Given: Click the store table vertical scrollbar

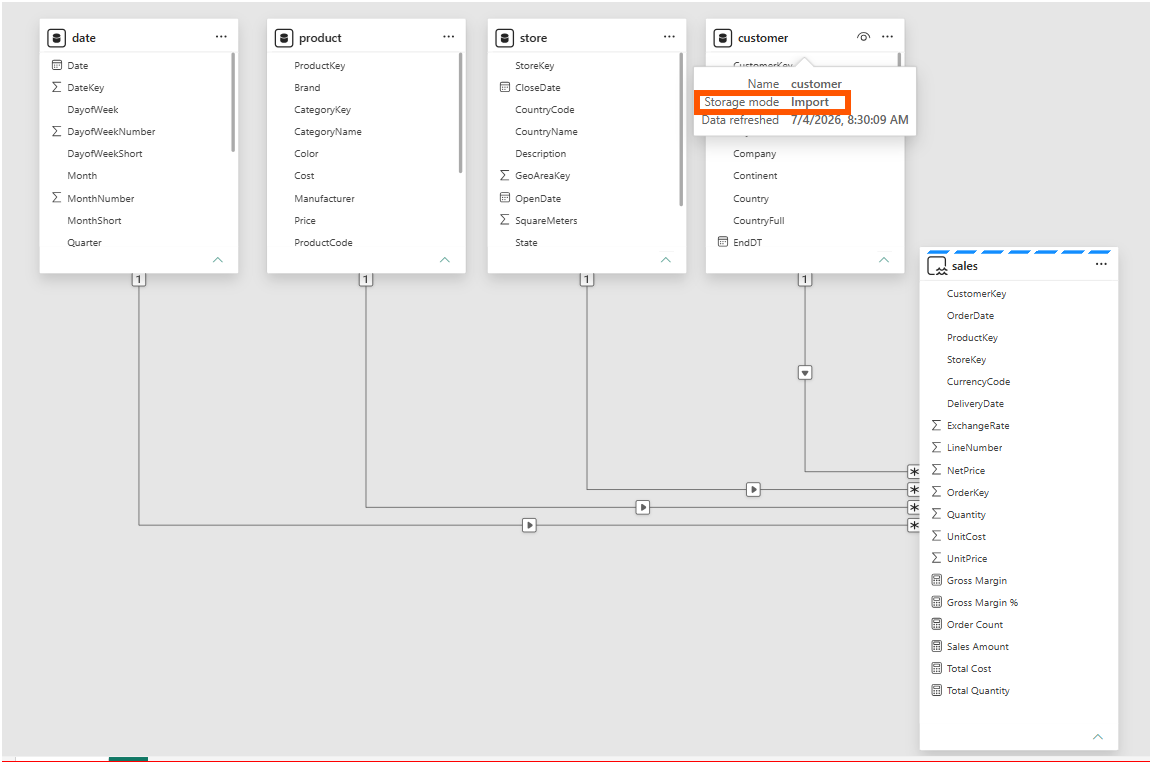Looking at the screenshot, I should click(681, 129).
